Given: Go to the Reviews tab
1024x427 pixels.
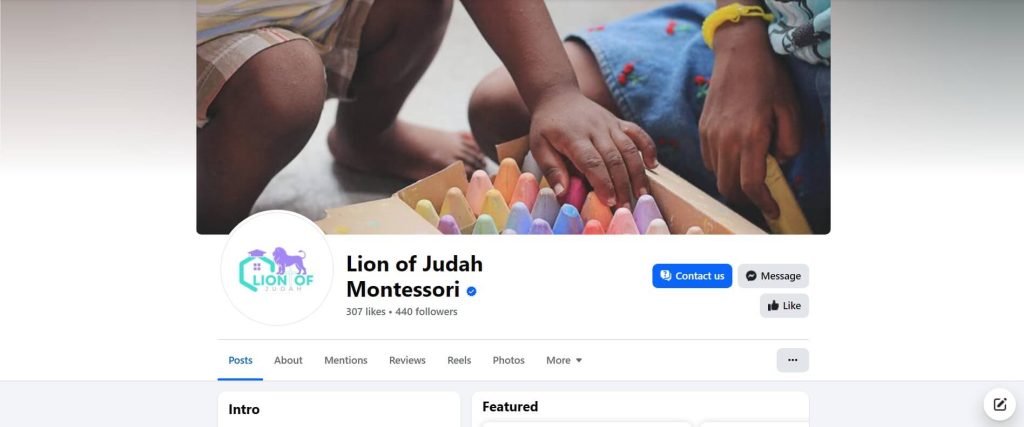Looking at the screenshot, I should click(407, 360).
